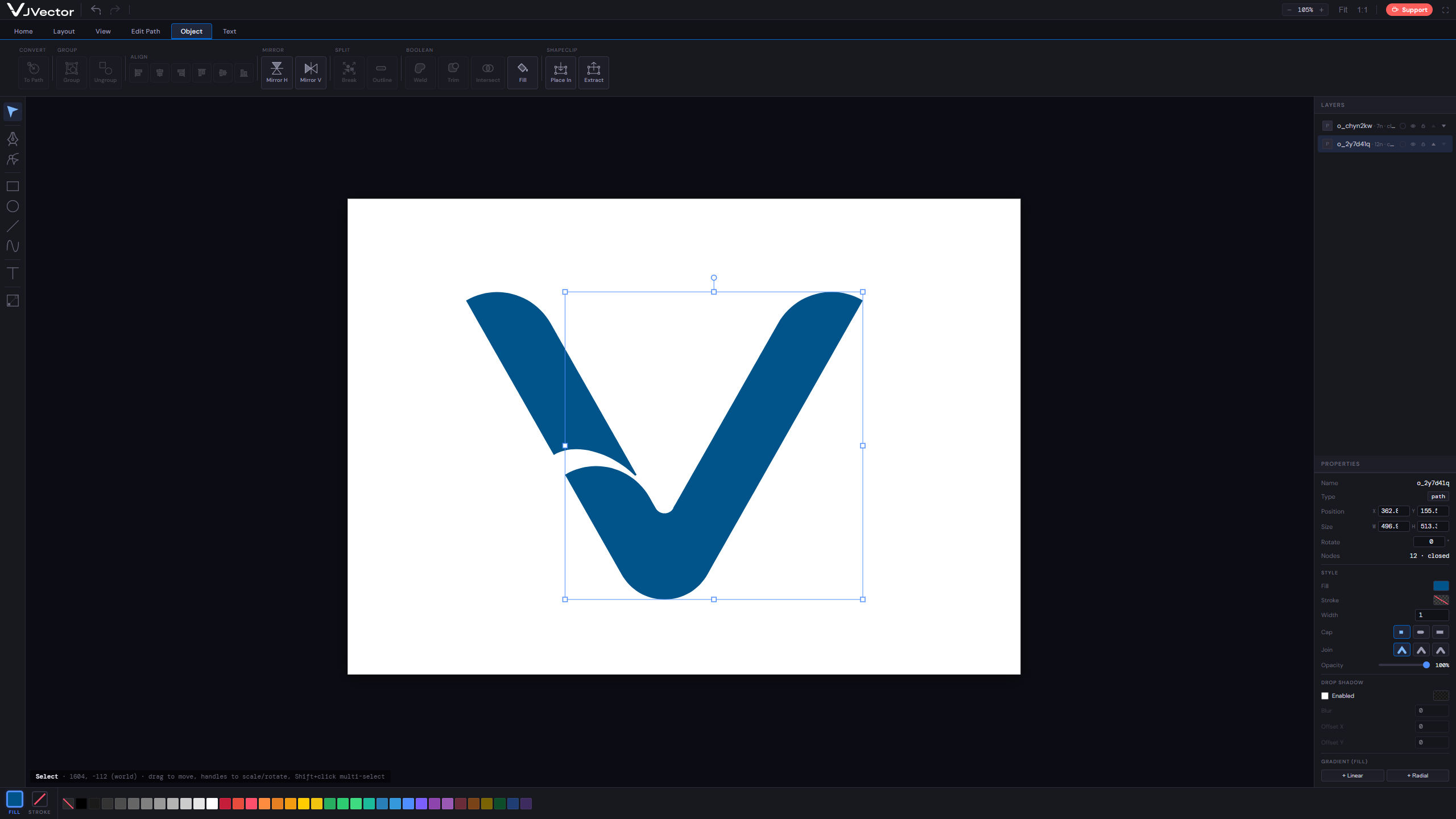The width and height of the screenshot is (1456, 819).
Task: Click the Opacity slider handle
Action: [1426, 665]
